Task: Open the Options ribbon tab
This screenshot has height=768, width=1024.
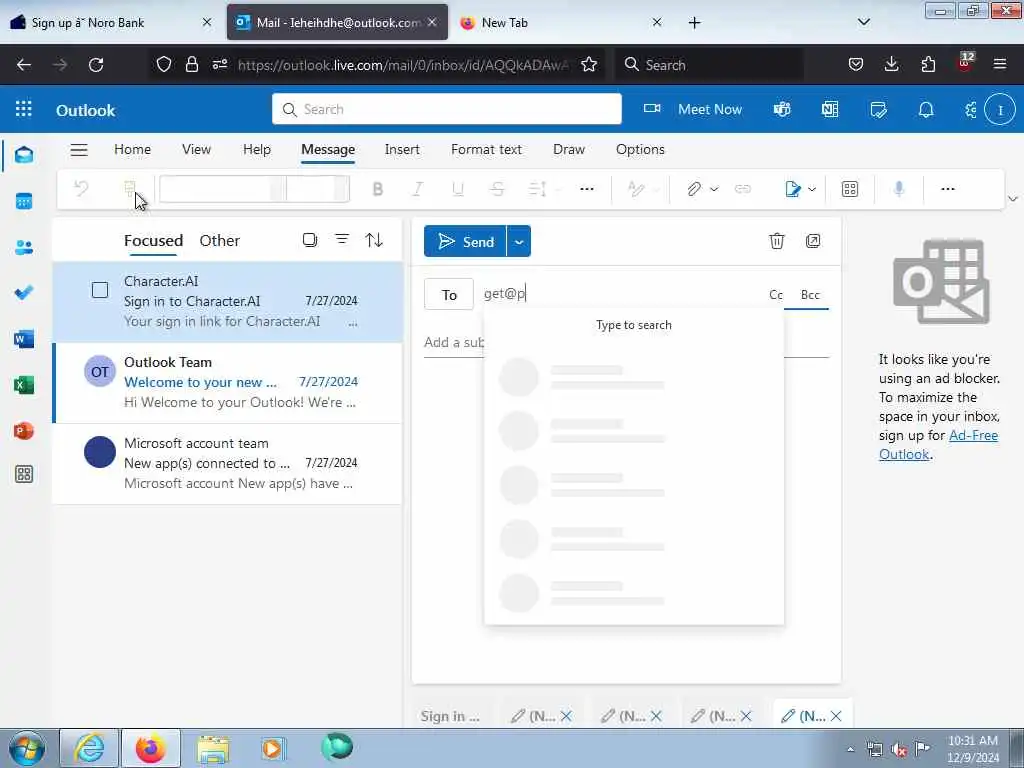Action: 640,150
